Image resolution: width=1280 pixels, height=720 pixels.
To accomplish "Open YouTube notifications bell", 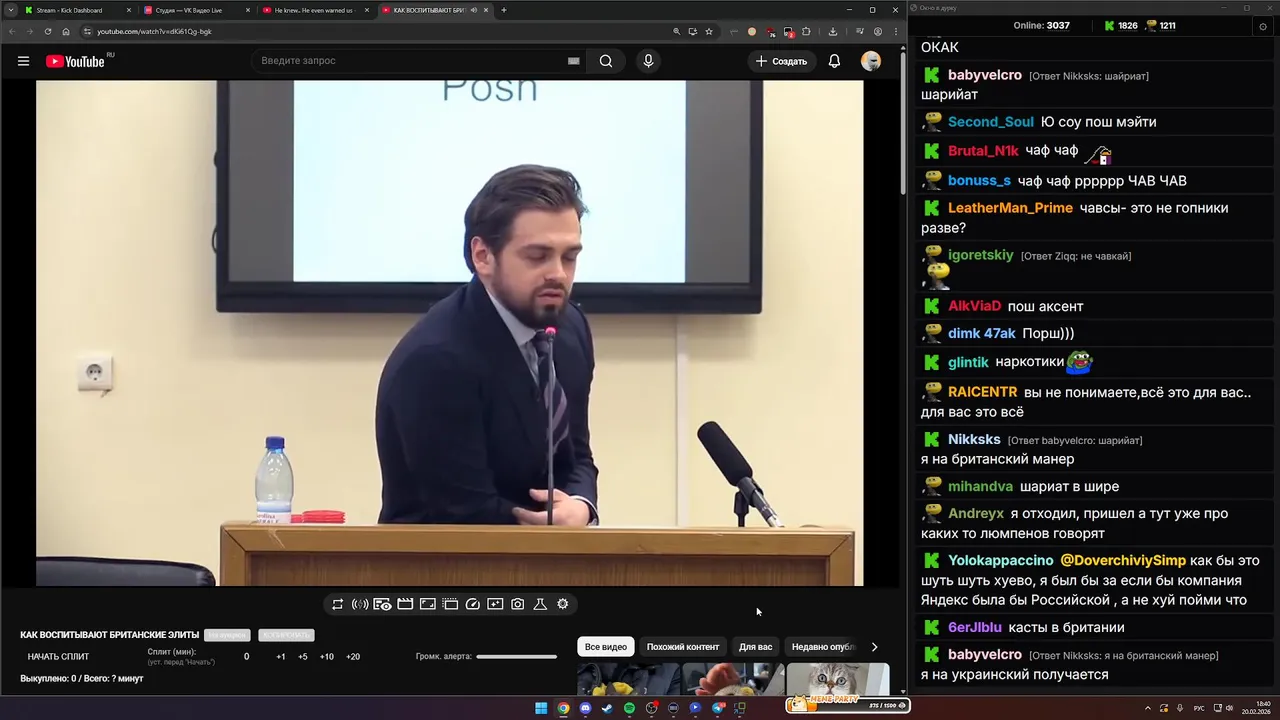I will (x=834, y=61).
